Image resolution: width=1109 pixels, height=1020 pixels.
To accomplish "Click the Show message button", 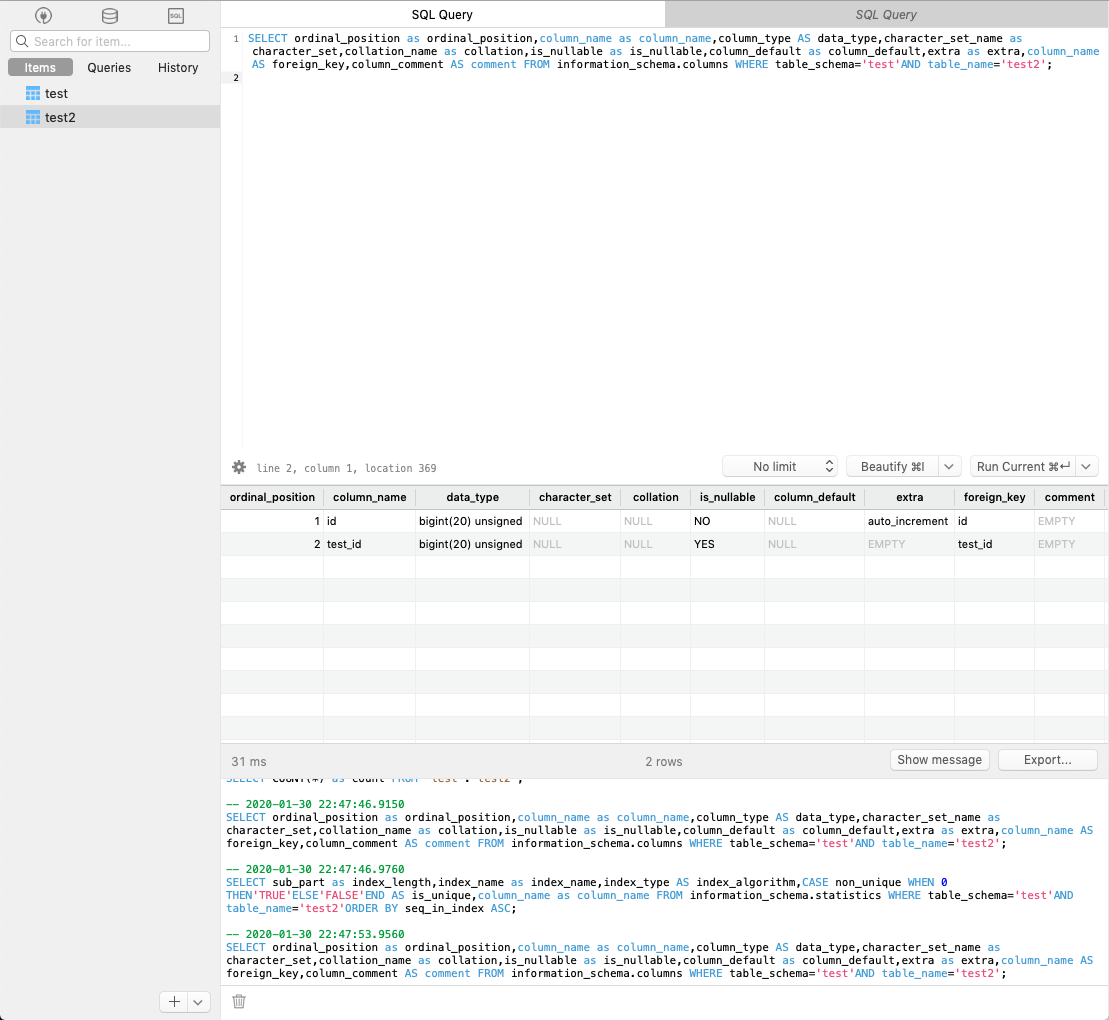I will 939,760.
